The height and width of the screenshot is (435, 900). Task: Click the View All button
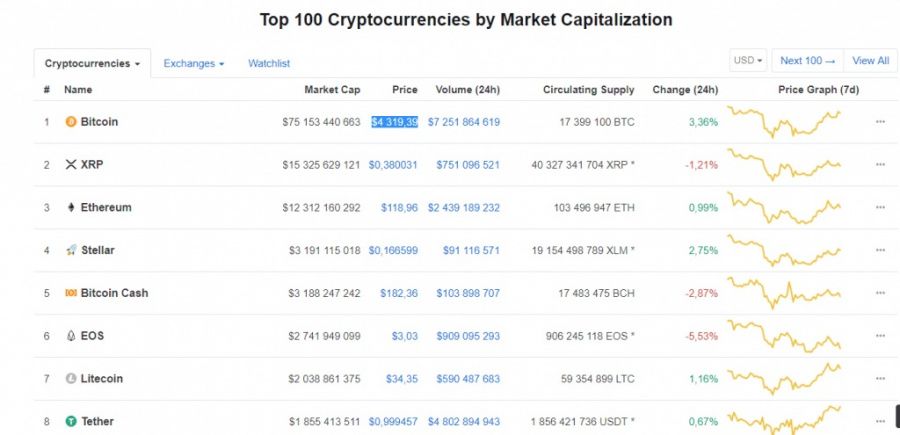click(x=871, y=61)
